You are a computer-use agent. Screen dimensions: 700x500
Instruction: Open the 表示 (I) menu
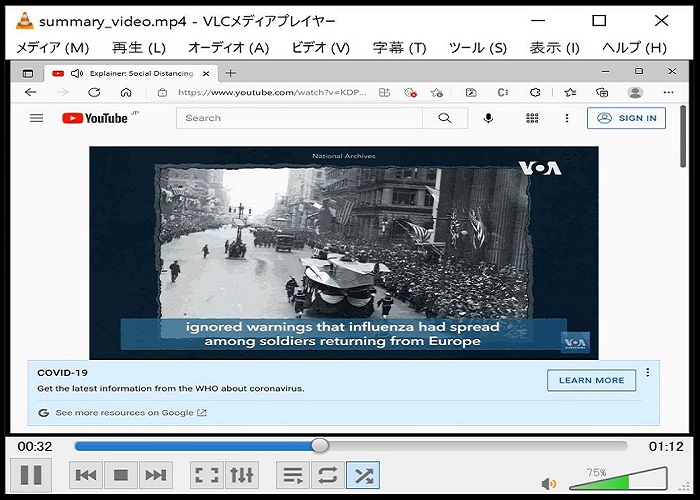pyautogui.click(x=554, y=47)
